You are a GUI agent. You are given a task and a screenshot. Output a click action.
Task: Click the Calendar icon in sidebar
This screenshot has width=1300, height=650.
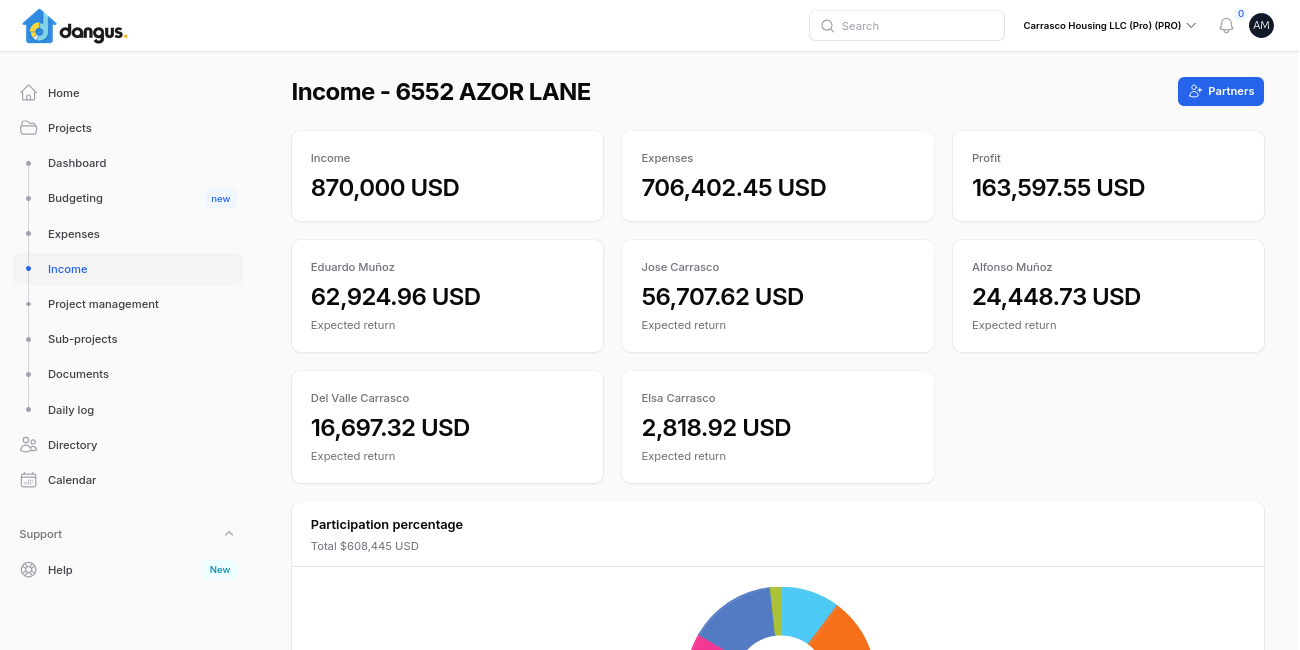(x=29, y=480)
